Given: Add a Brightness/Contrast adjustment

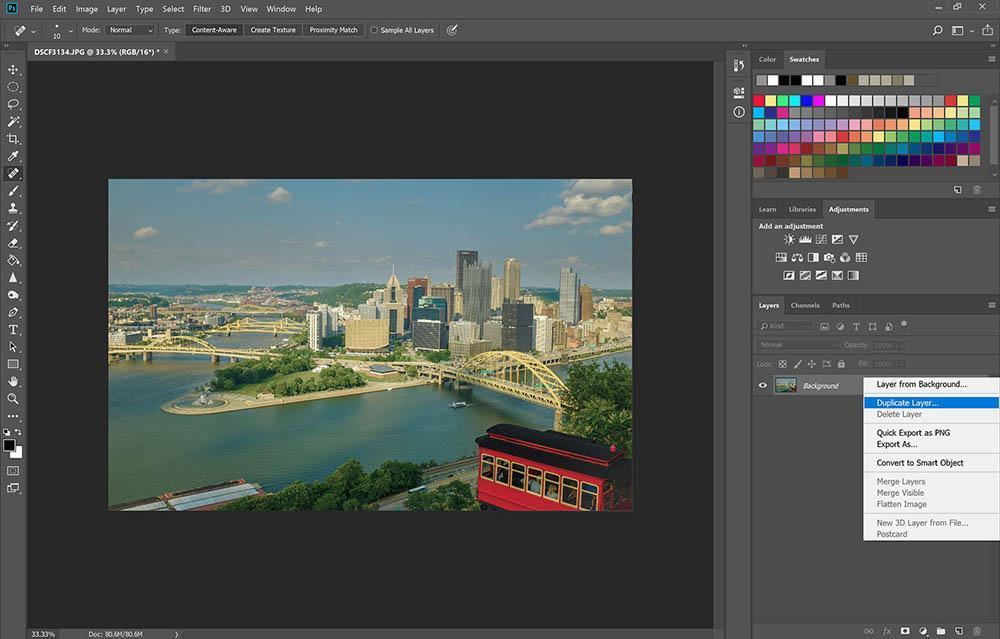Looking at the screenshot, I should pyautogui.click(x=789, y=240).
